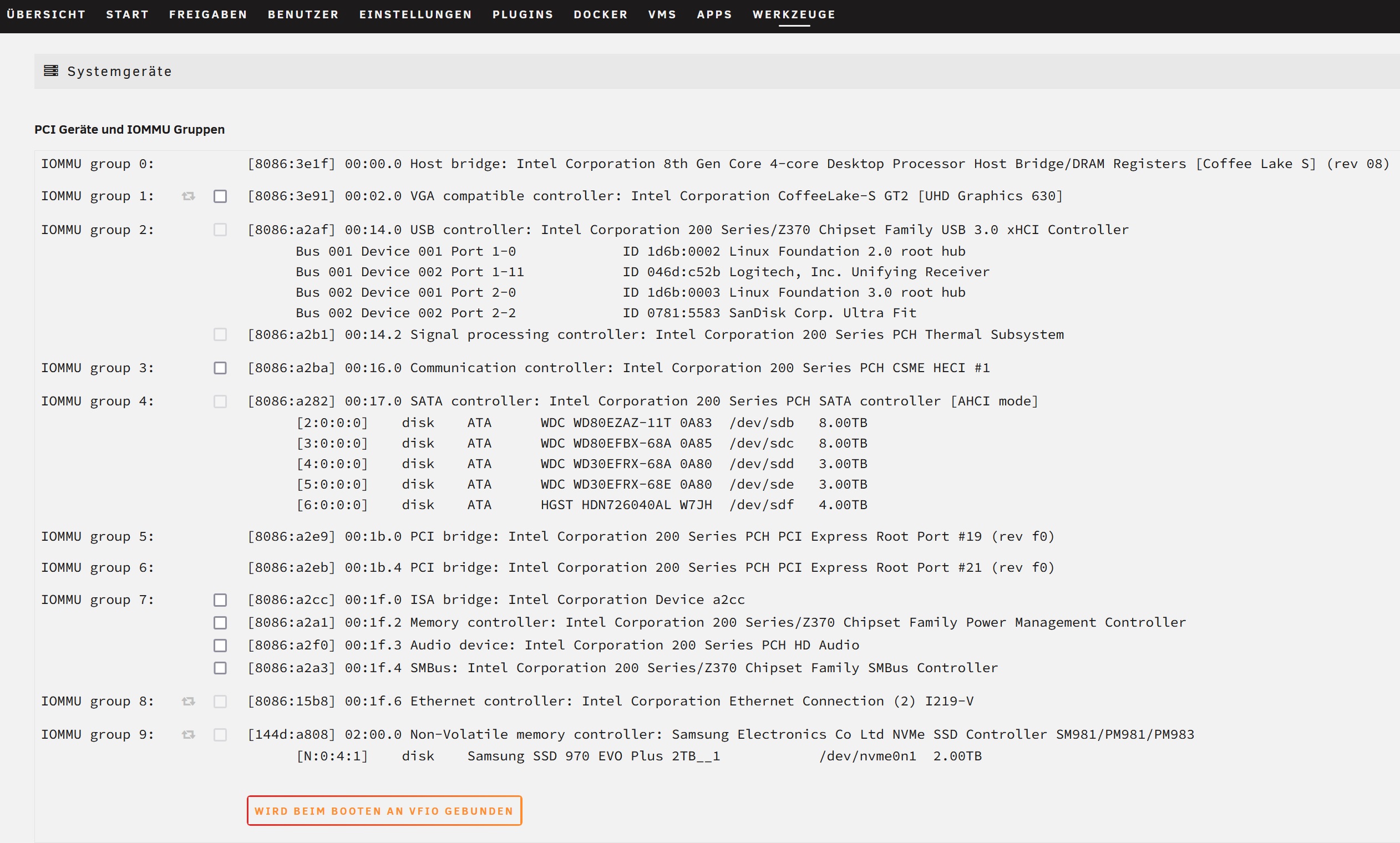
Task: Click the IOMMU group 0 label
Action: [97, 164]
